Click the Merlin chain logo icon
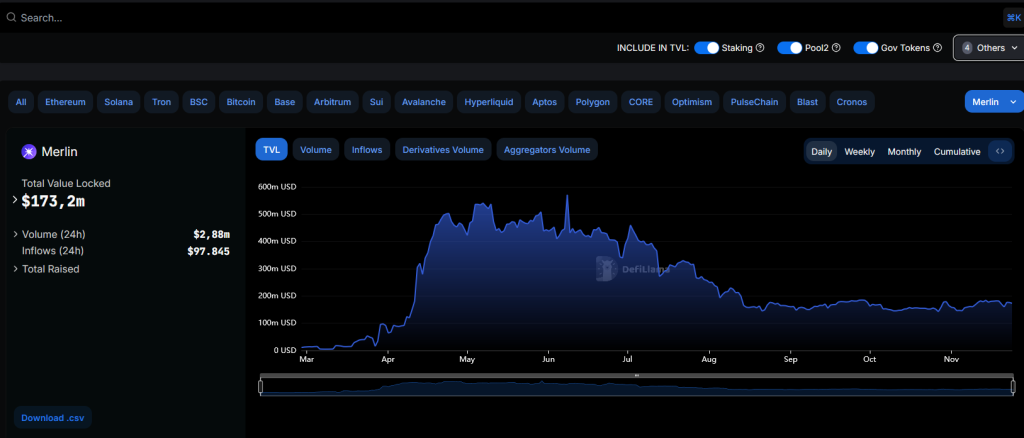The image size is (1024, 438). click(29, 151)
